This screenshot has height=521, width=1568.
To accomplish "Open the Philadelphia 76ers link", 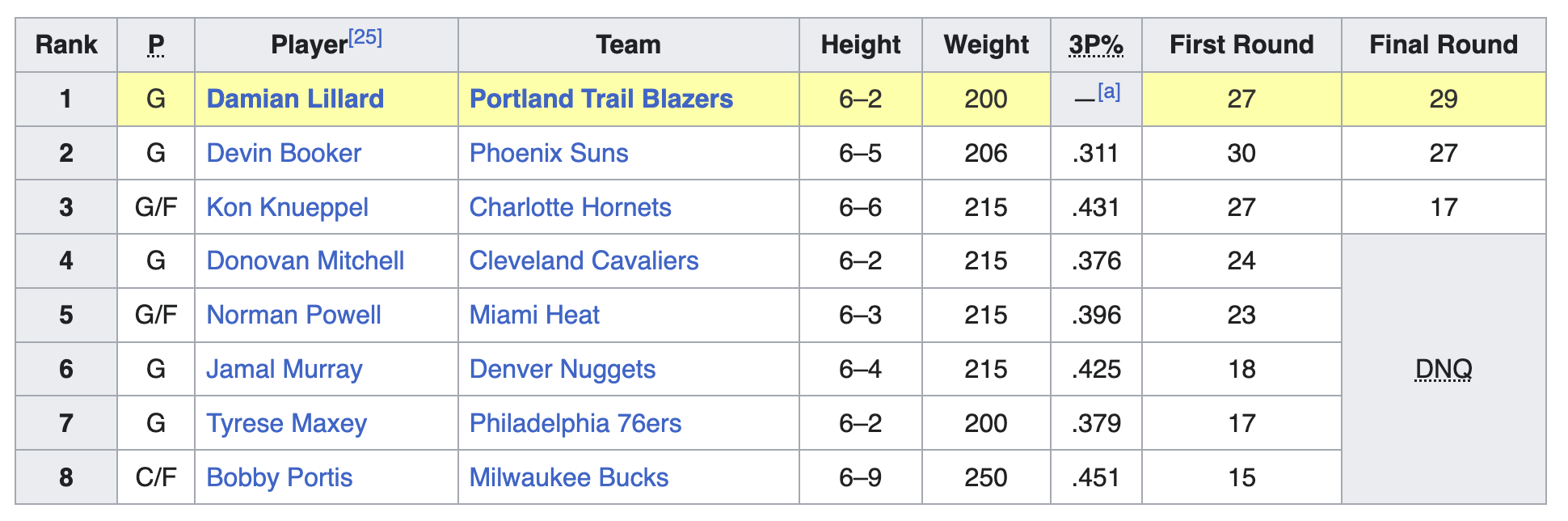I will click(x=575, y=423).
